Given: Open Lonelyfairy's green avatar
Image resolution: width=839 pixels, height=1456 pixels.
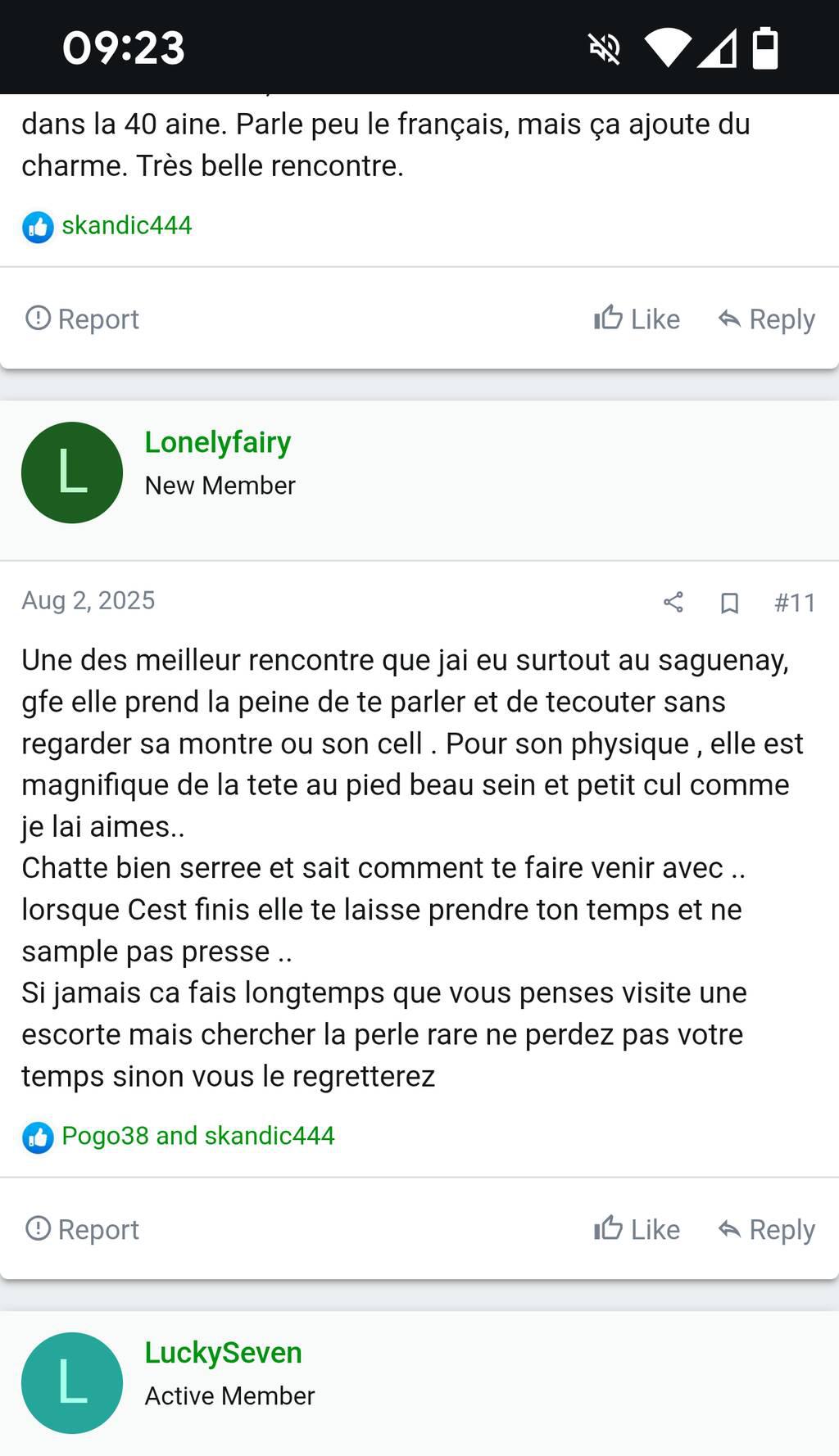Looking at the screenshot, I should point(72,473).
